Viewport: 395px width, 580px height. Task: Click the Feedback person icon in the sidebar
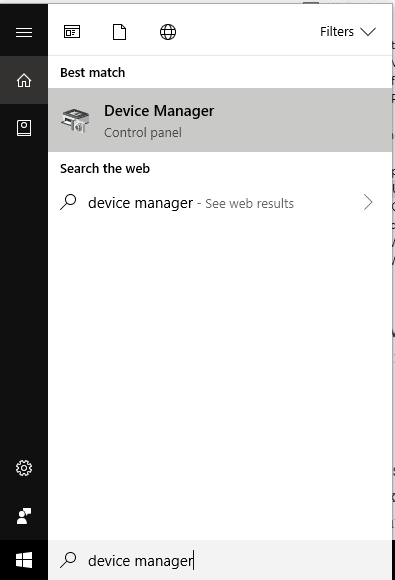tap(24, 516)
